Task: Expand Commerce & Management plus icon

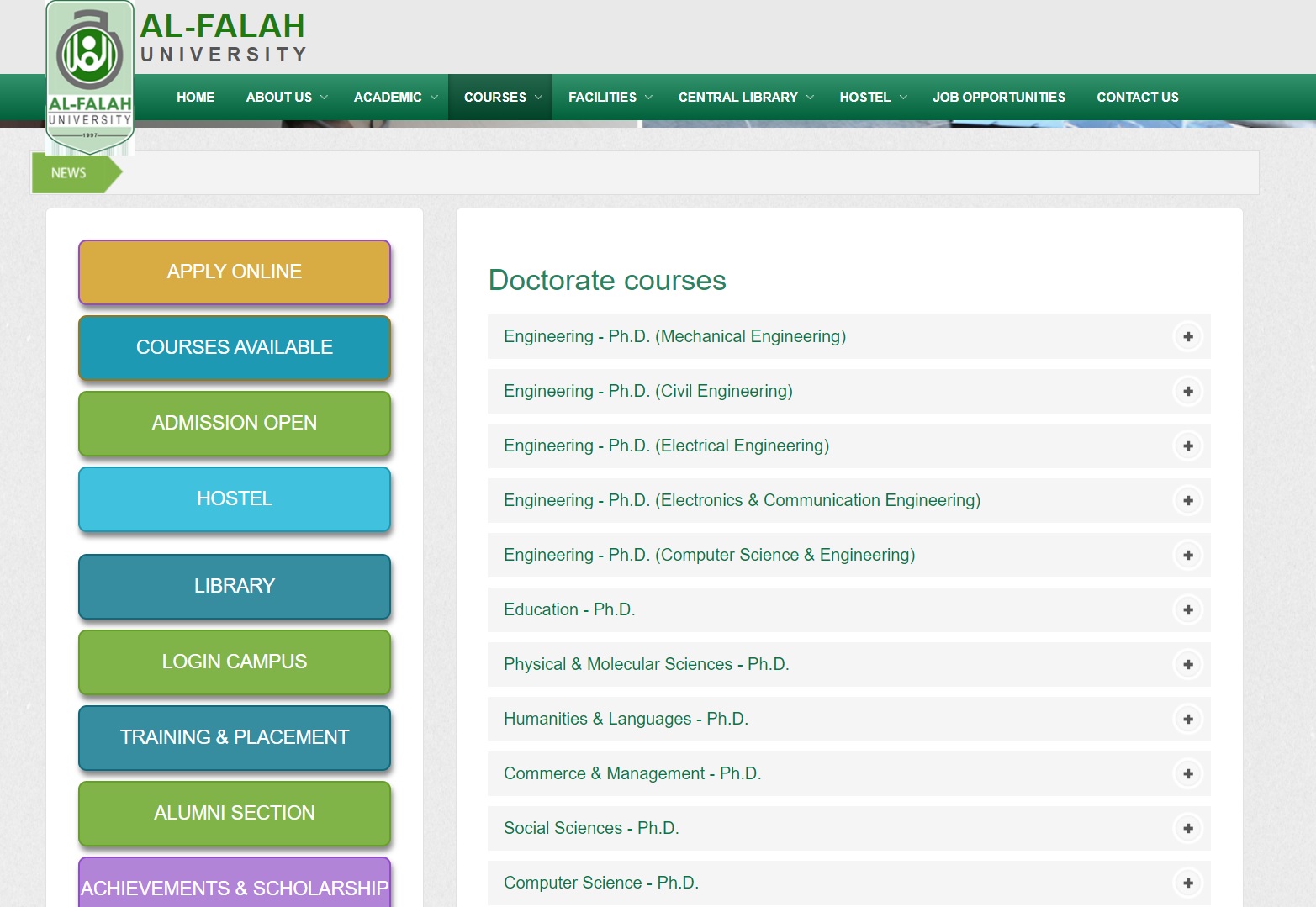Action: (x=1188, y=774)
